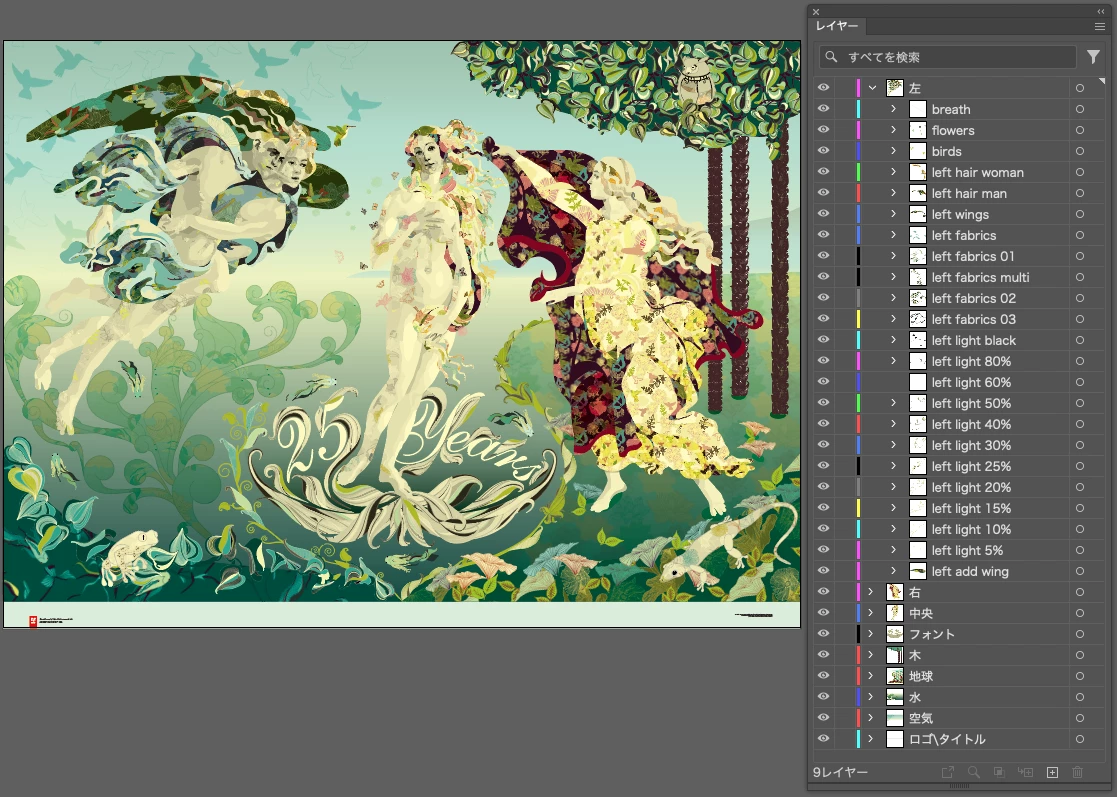Click the thumbnail of 地球 layer
This screenshot has height=797, width=1117.
[895, 675]
